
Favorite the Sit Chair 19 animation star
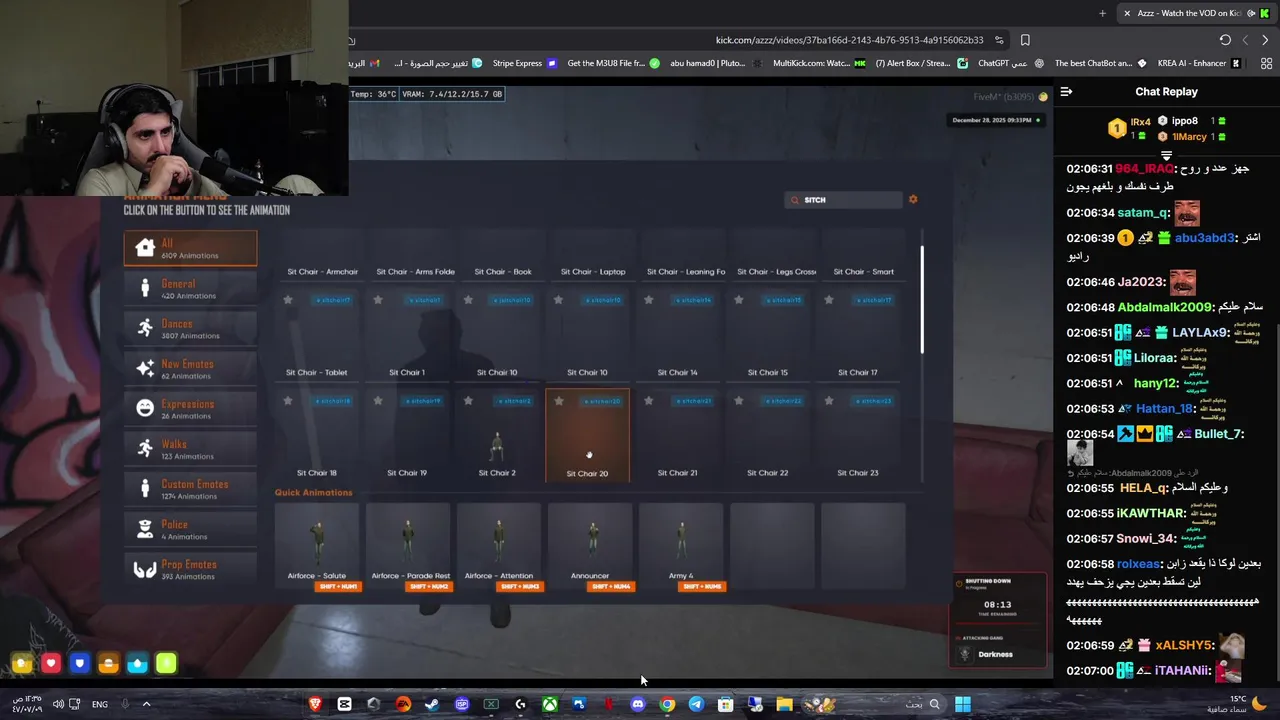coord(378,401)
